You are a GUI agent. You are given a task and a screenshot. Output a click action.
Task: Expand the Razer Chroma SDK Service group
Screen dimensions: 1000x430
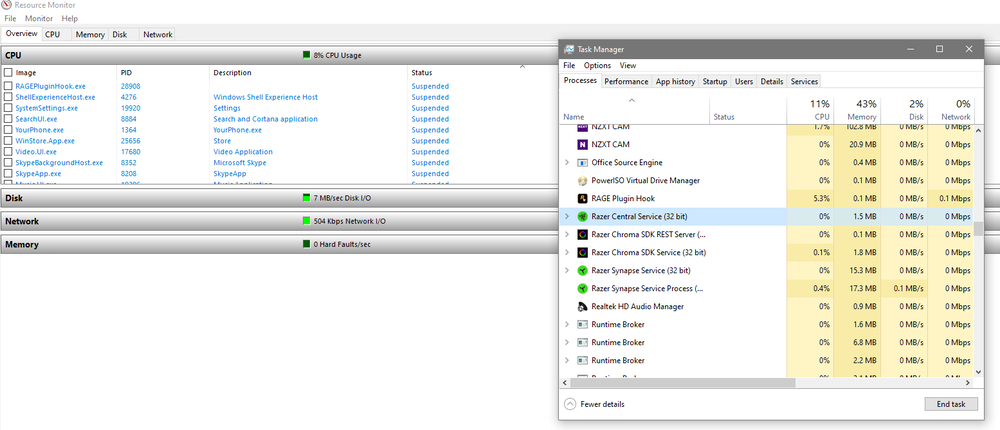(566, 253)
